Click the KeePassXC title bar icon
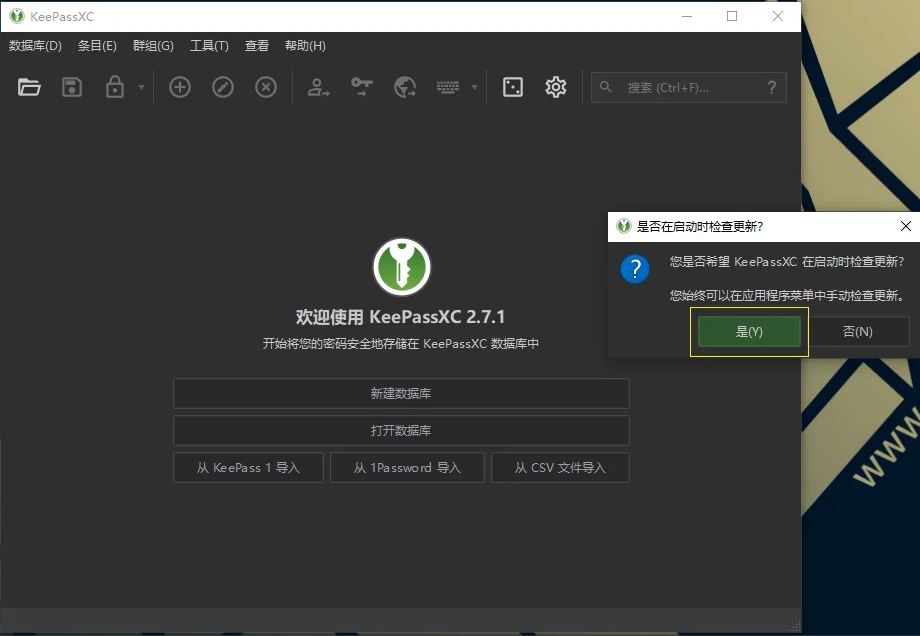 click(x=17, y=16)
